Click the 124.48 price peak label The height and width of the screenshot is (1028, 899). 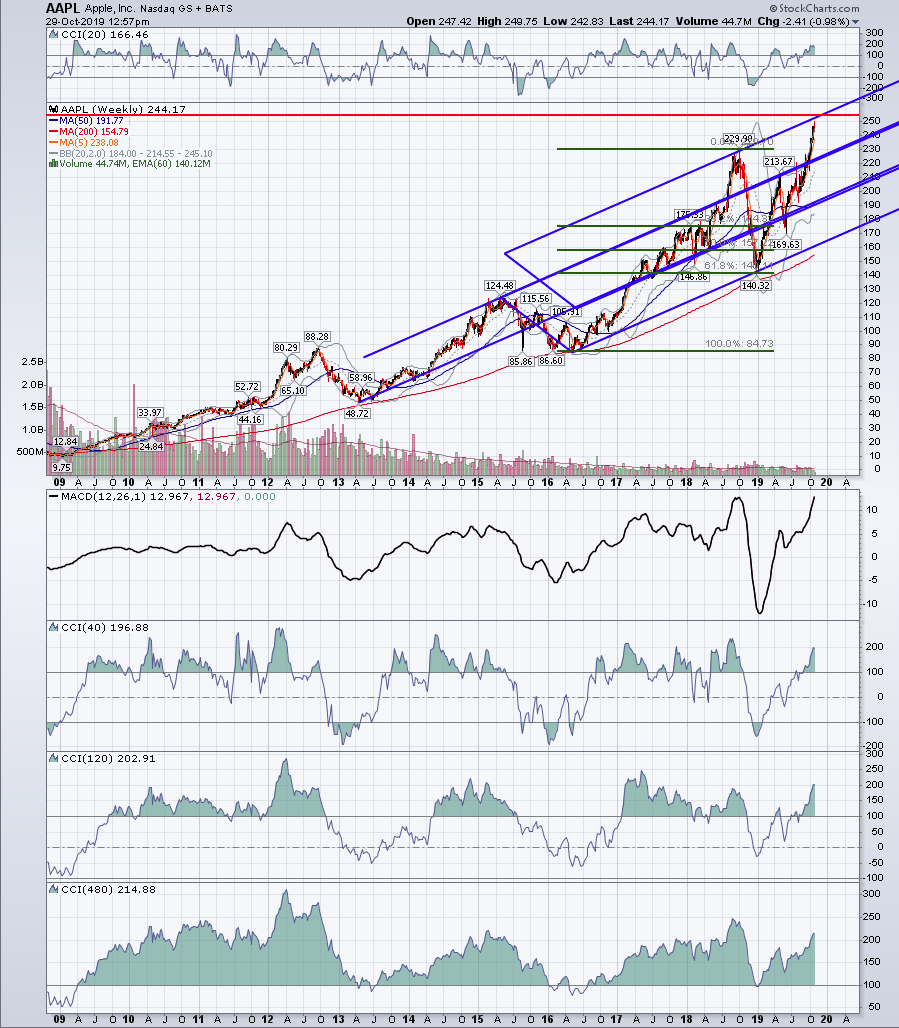click(500, 286)
